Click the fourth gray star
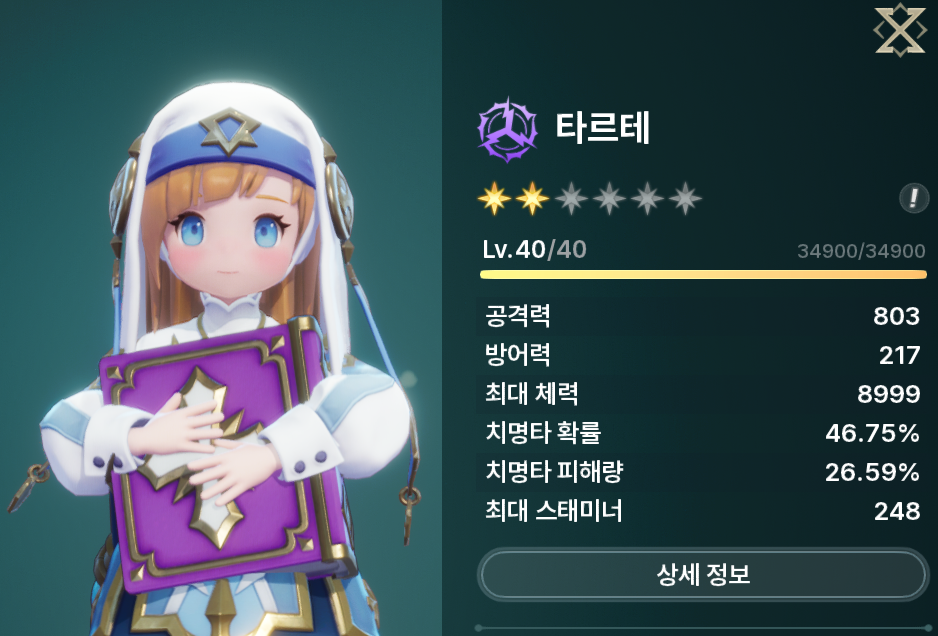This screenshot has height=636, width=938. 609,199
